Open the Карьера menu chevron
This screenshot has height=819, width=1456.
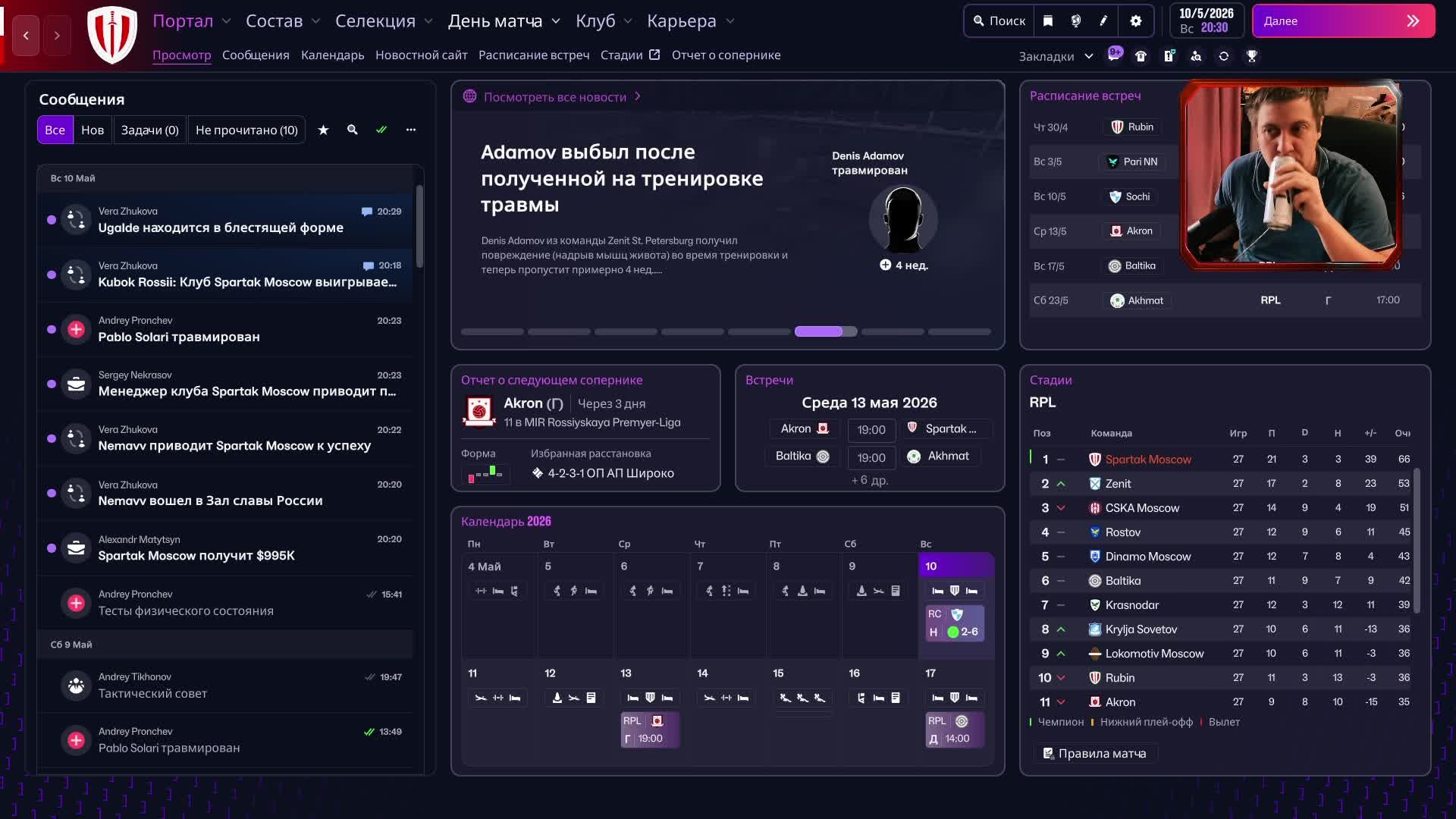coord(730,21)
